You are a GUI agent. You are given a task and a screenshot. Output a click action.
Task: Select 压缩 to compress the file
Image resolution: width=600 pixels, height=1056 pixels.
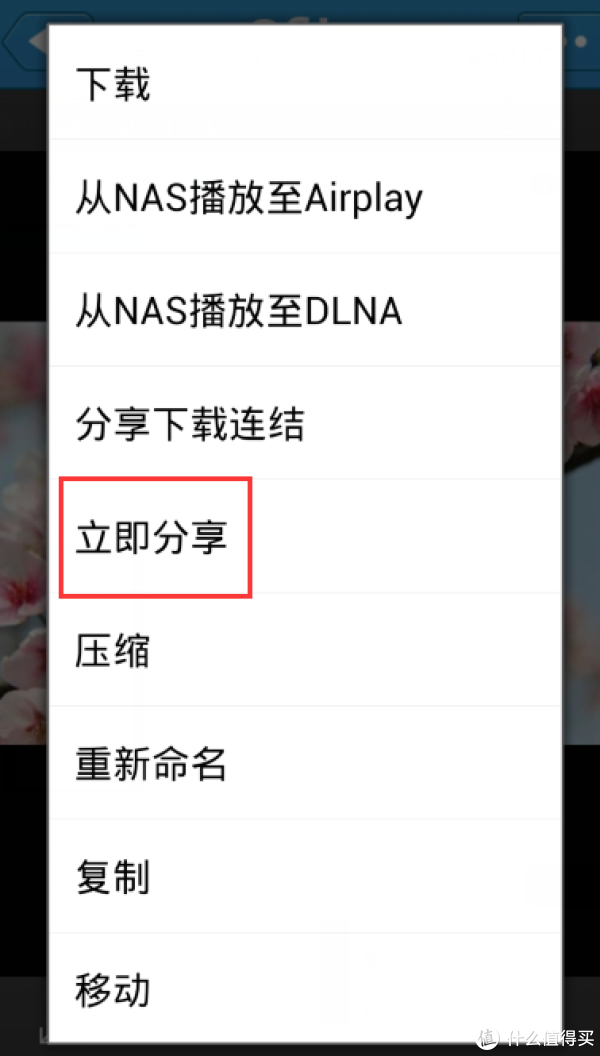pyautogui.click(x=304, y=650)
